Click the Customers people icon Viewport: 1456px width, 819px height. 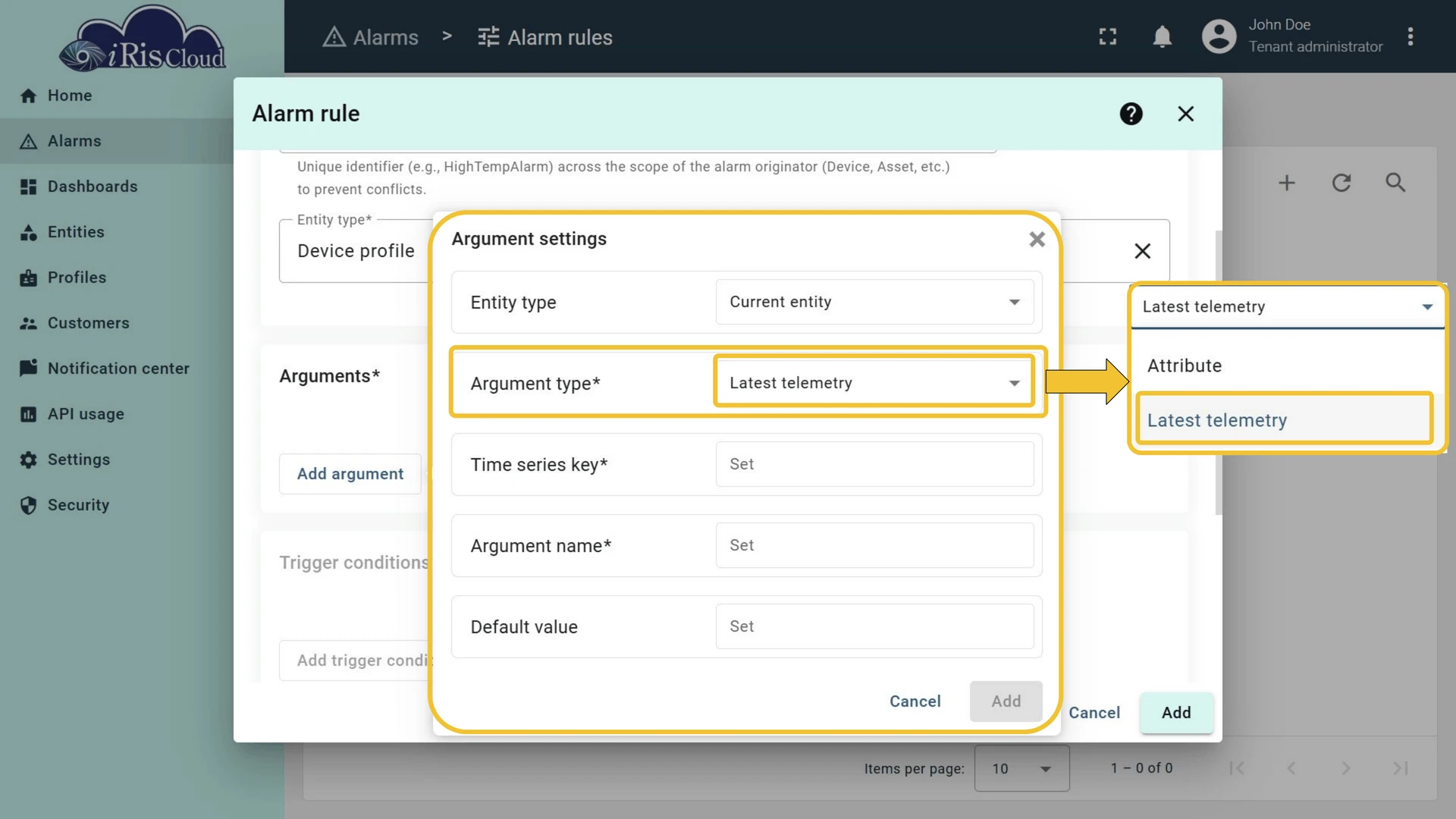point(28,324)
